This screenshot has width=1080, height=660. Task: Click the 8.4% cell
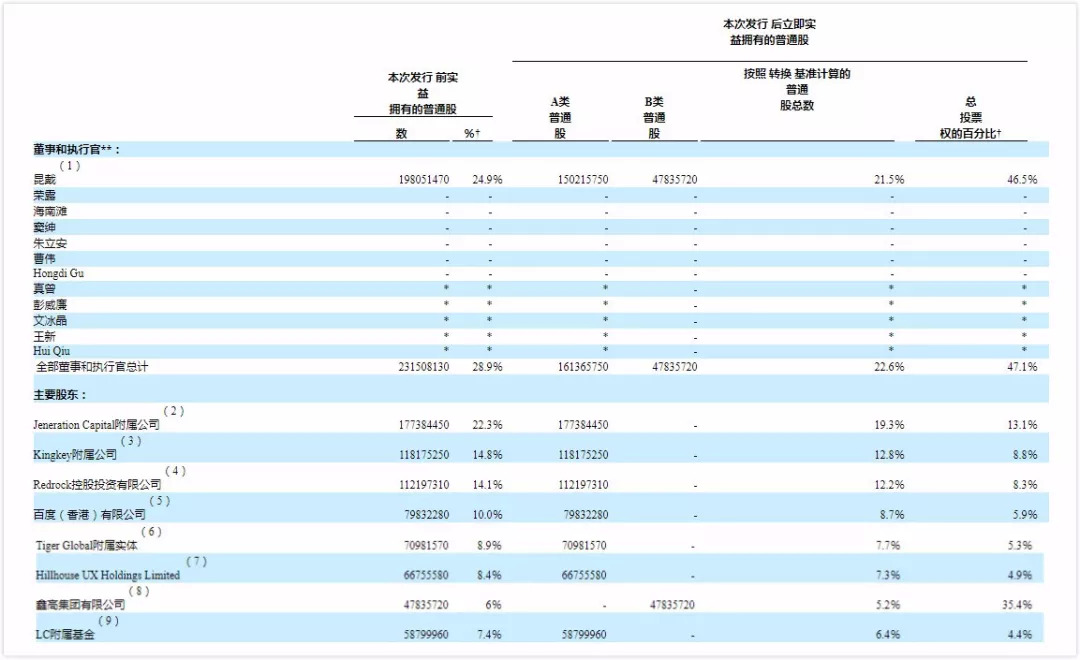tap(489, 575)
